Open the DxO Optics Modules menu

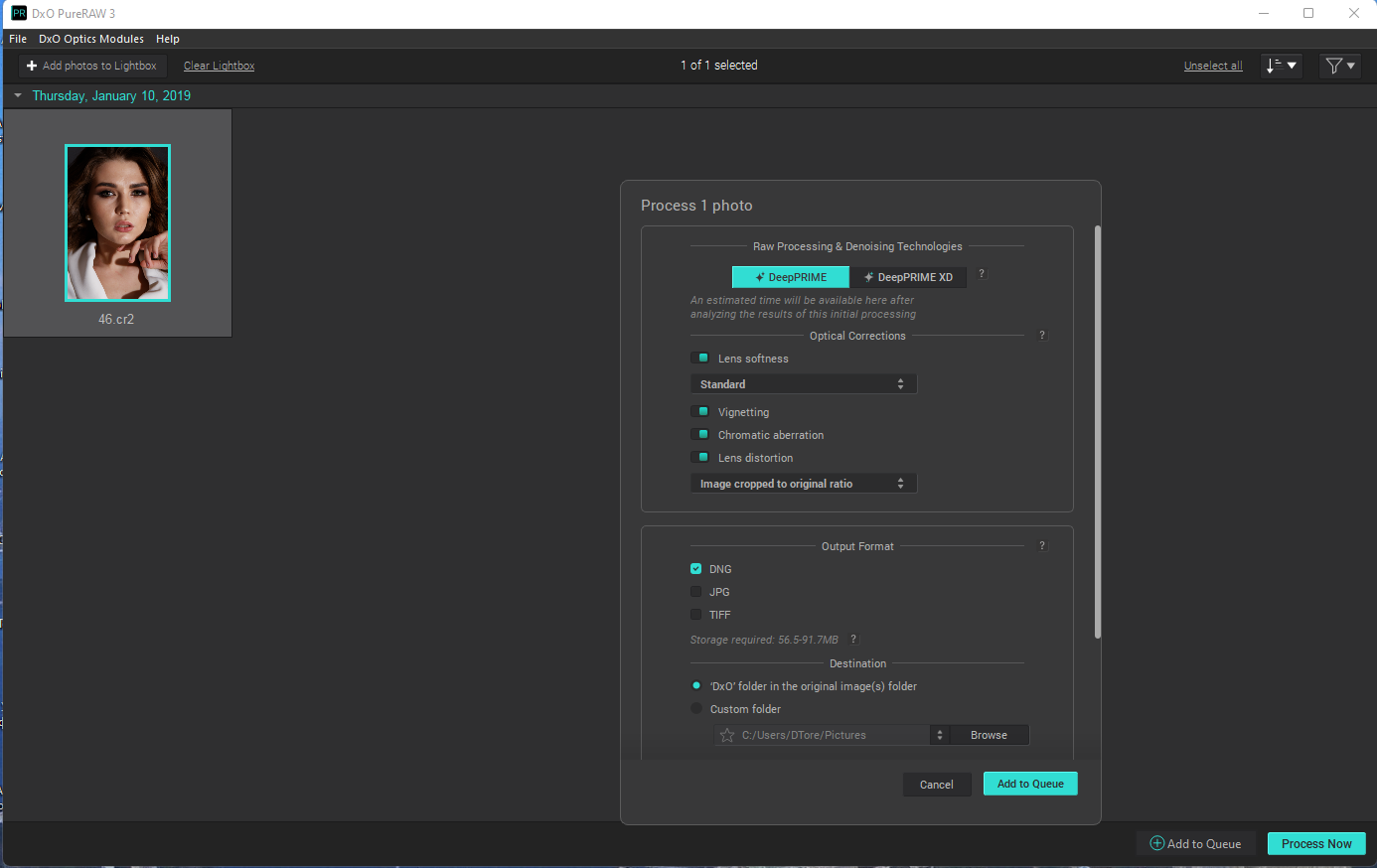(91, 39)
